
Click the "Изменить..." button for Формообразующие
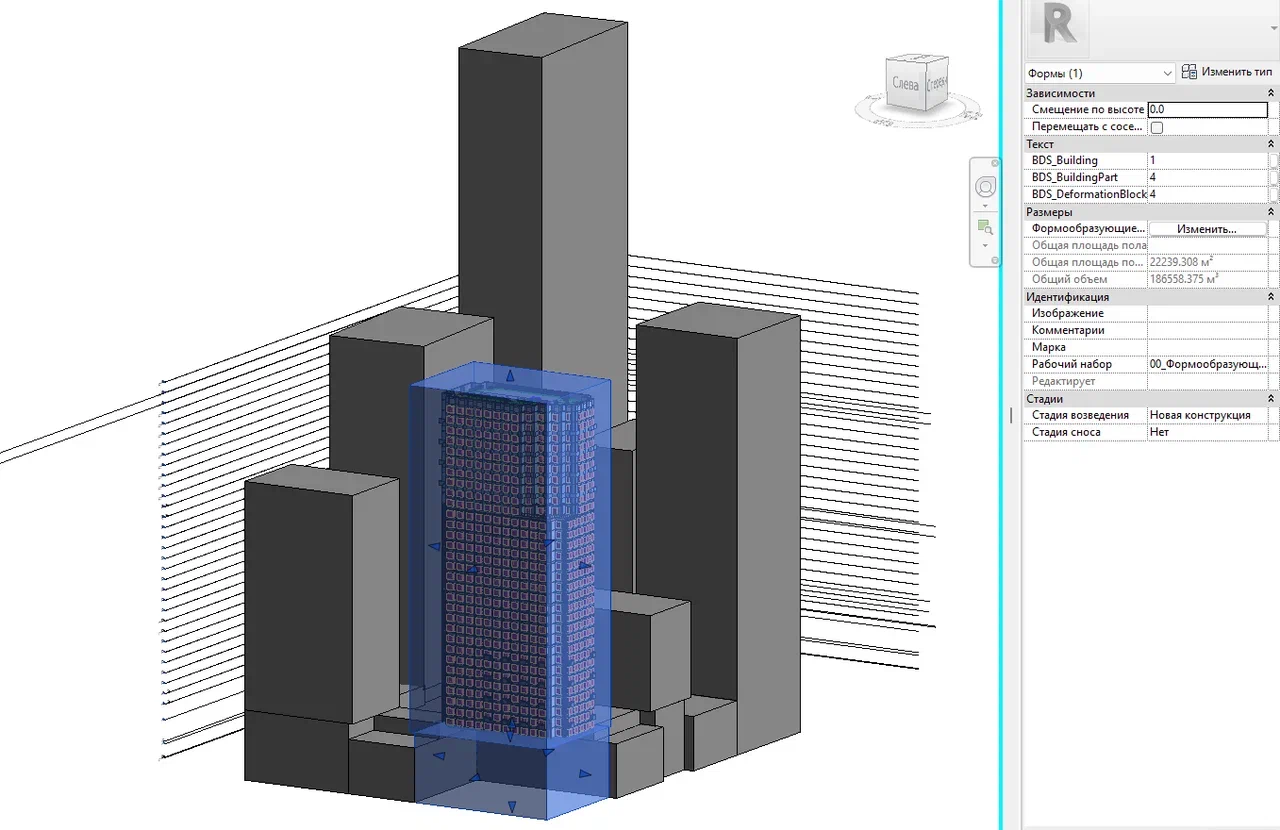[1208, 228]
